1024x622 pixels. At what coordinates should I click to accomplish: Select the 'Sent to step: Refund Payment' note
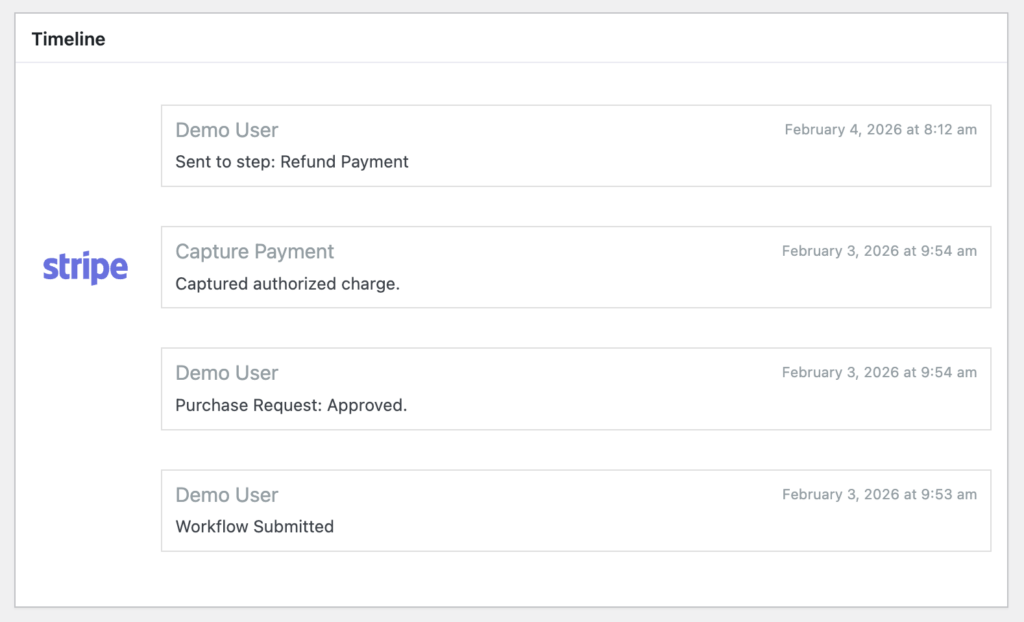pos(292,162)
